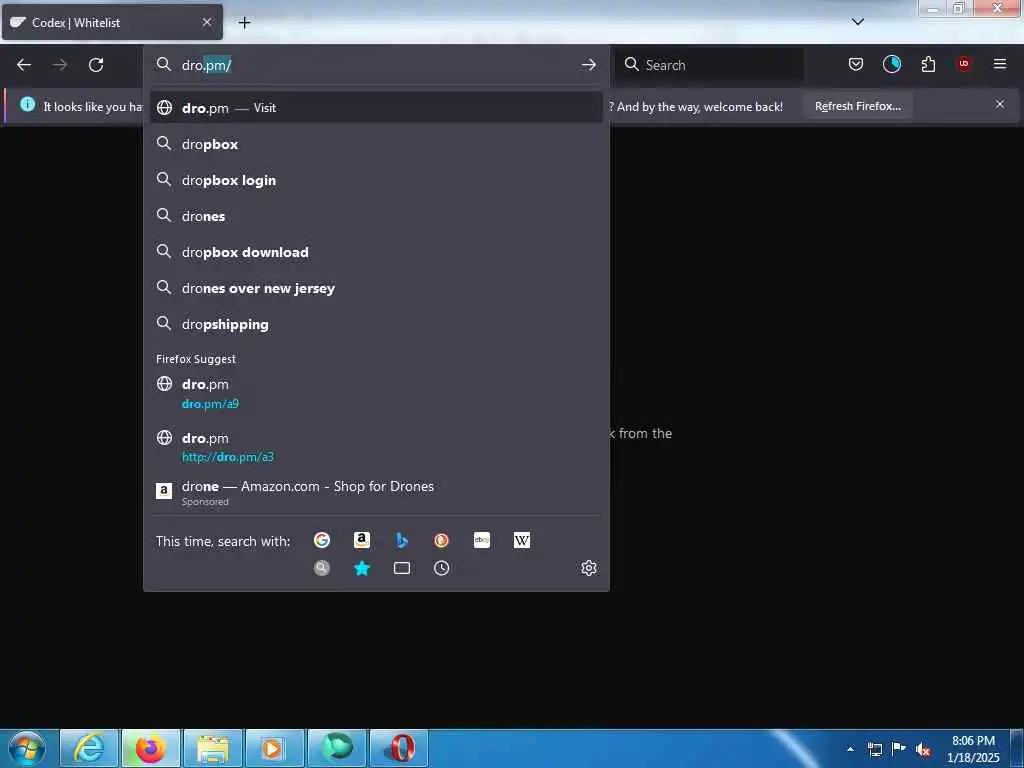Search this time with eBay
The width and height of the screenshot is (1024, 768).
point(482,540)
